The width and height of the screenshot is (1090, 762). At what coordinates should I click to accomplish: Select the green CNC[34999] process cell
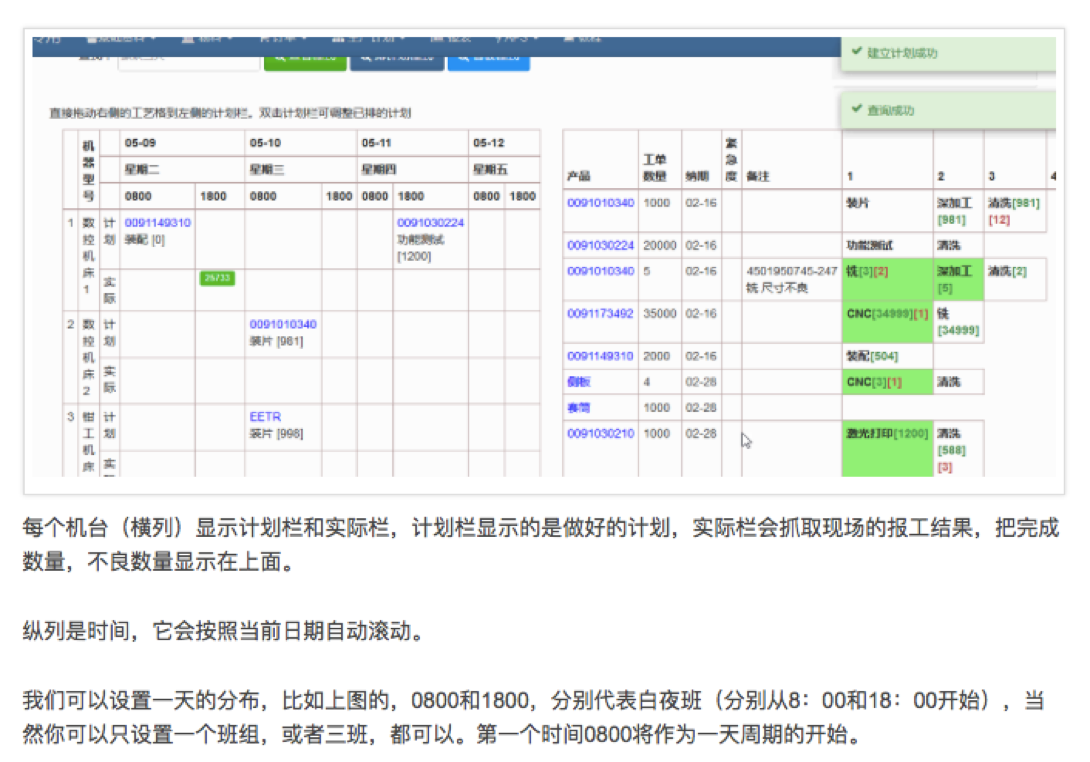click(887, 314)
